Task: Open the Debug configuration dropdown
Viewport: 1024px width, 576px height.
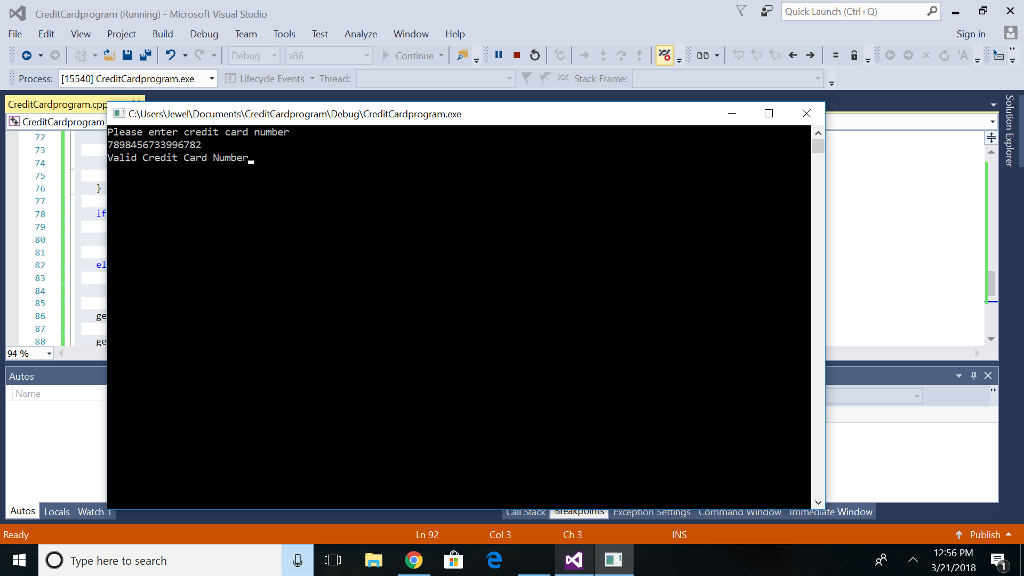Action: (253, 55)
